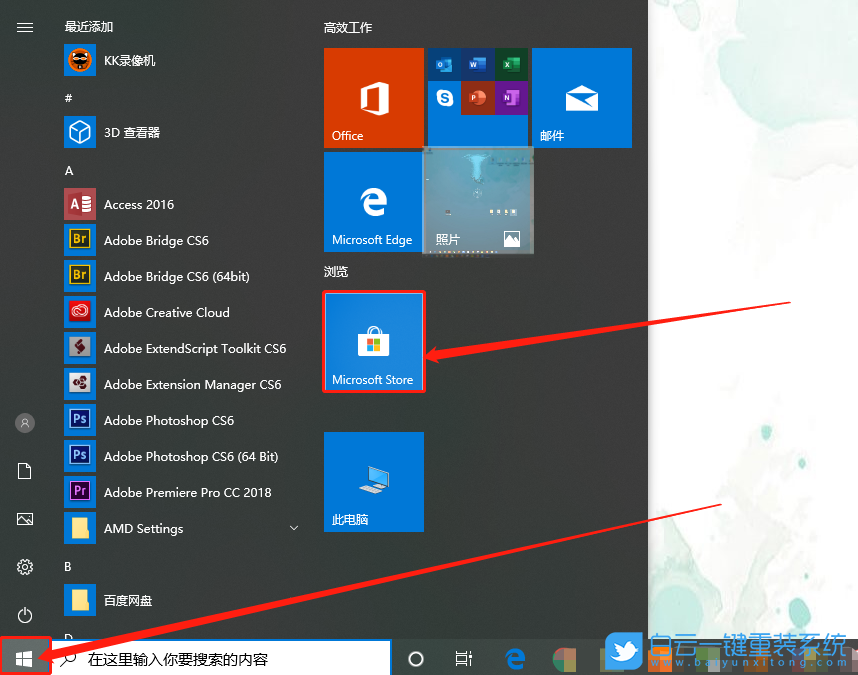Launch Adobe Creative Cloud

pyautogui.click(x=166, y=313)
